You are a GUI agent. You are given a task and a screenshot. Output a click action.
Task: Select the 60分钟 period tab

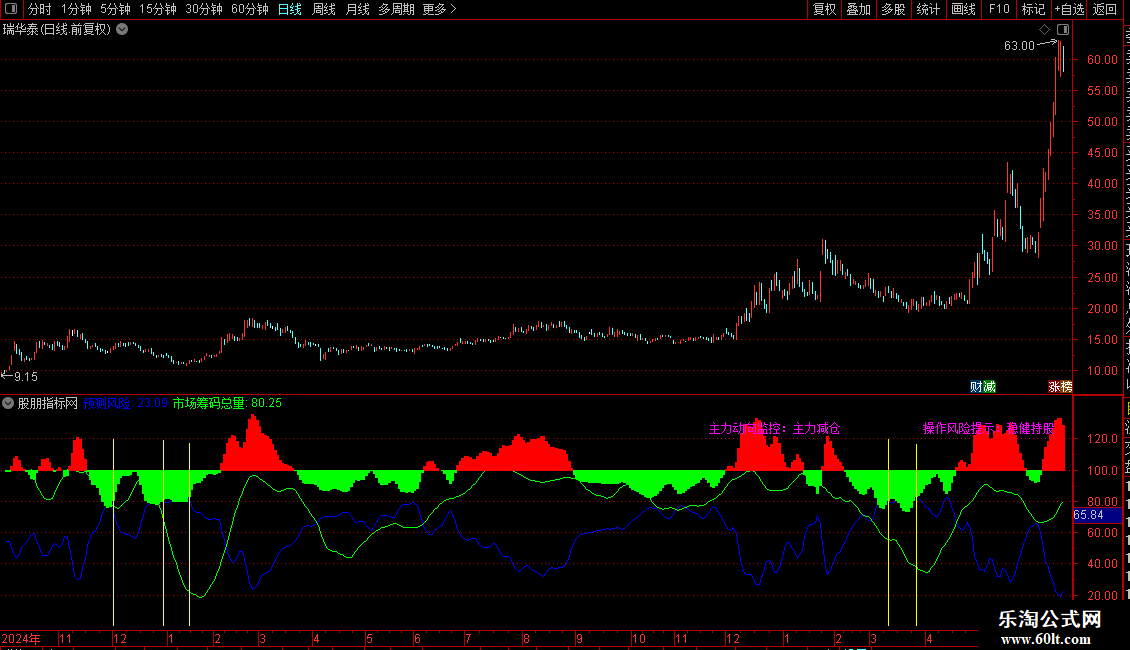(249, 9)
